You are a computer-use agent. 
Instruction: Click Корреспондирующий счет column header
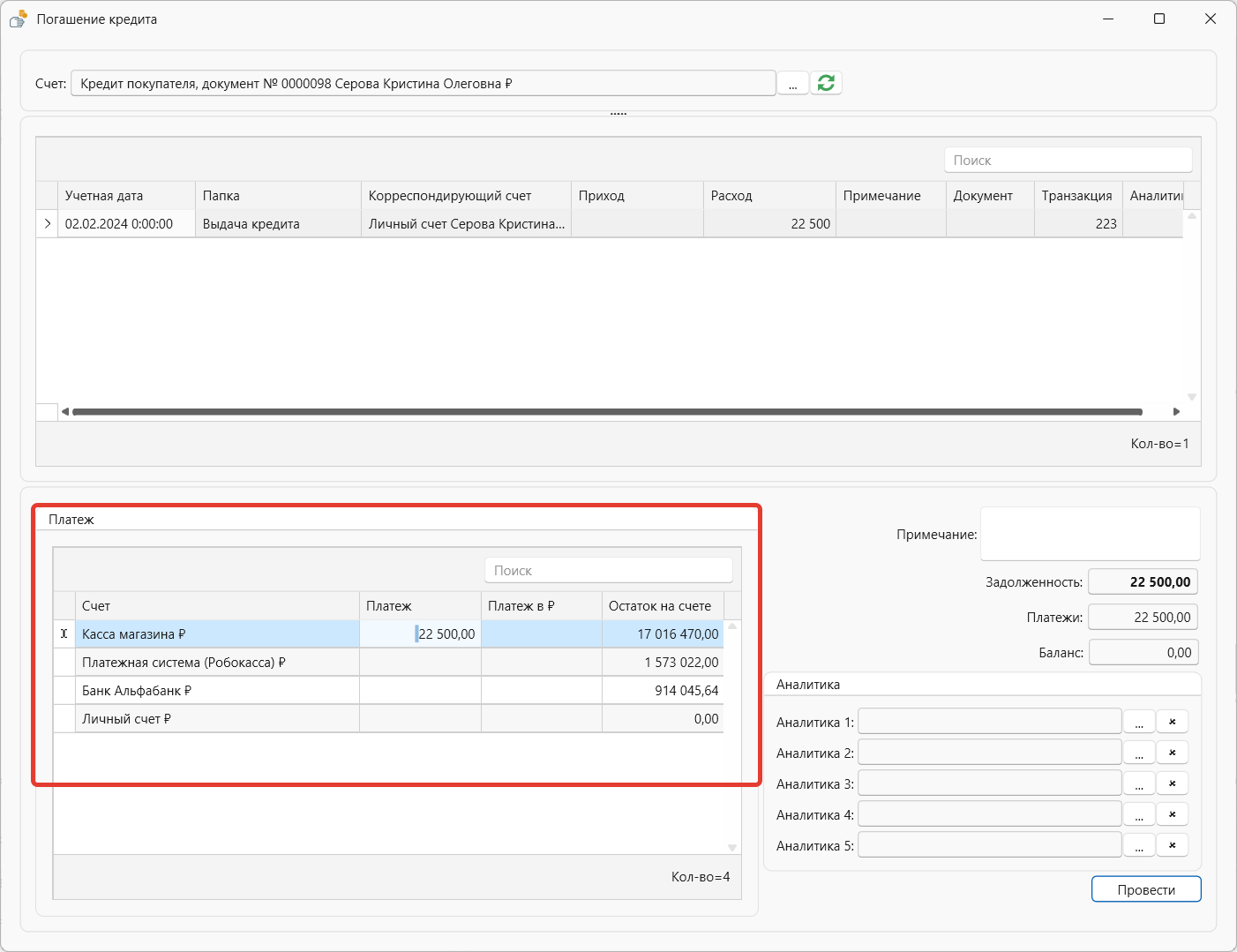[466, 195]
